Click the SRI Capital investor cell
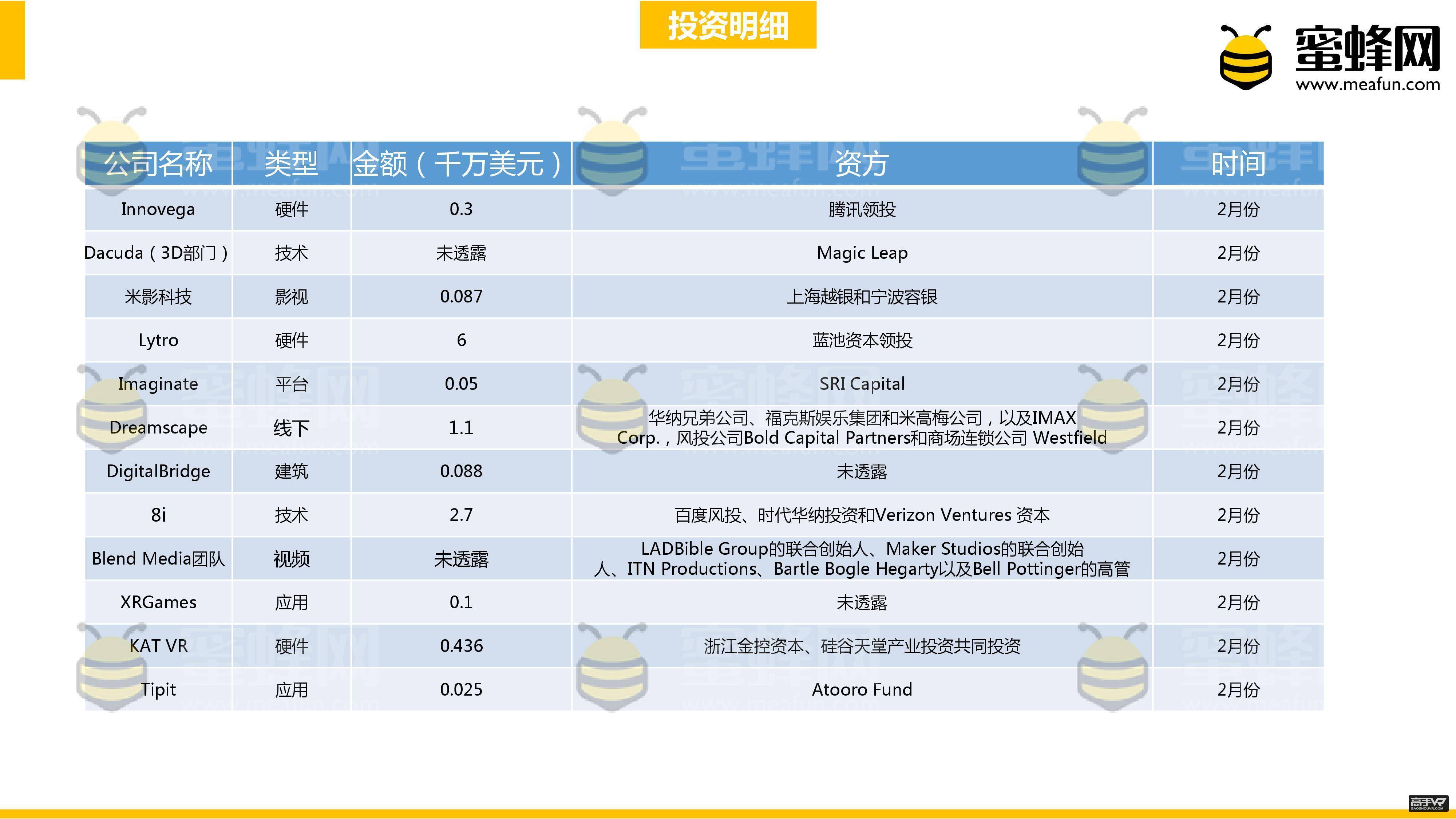The height and width of the screenshot is (819, 1456). [862, 384]
